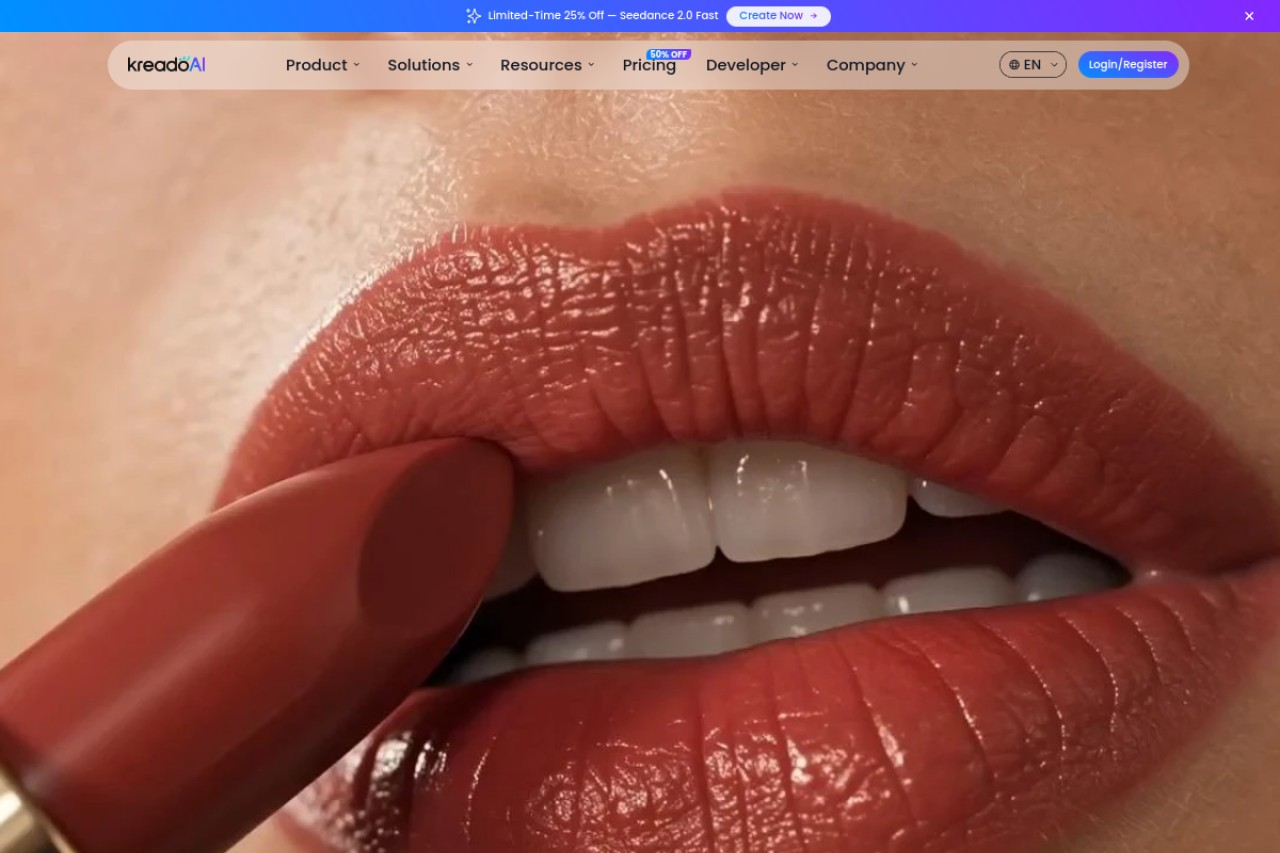Click the globe icon beside EN
The width and height of the screenshot is (1280, 853).
[x=1014, y=65]
